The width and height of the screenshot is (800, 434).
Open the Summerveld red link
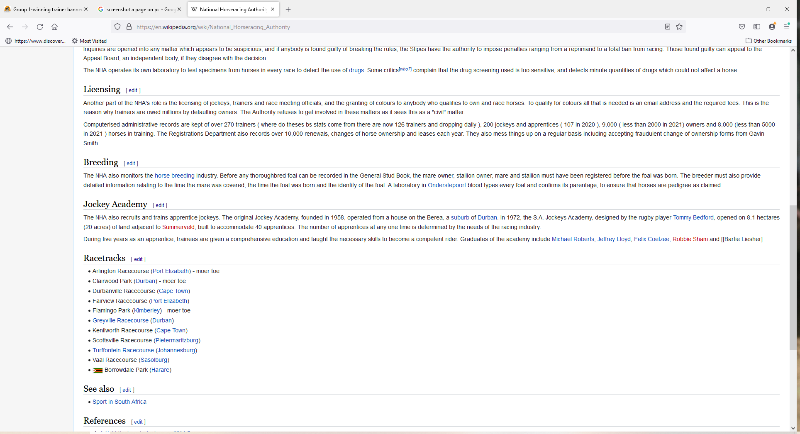click(178, 227)
